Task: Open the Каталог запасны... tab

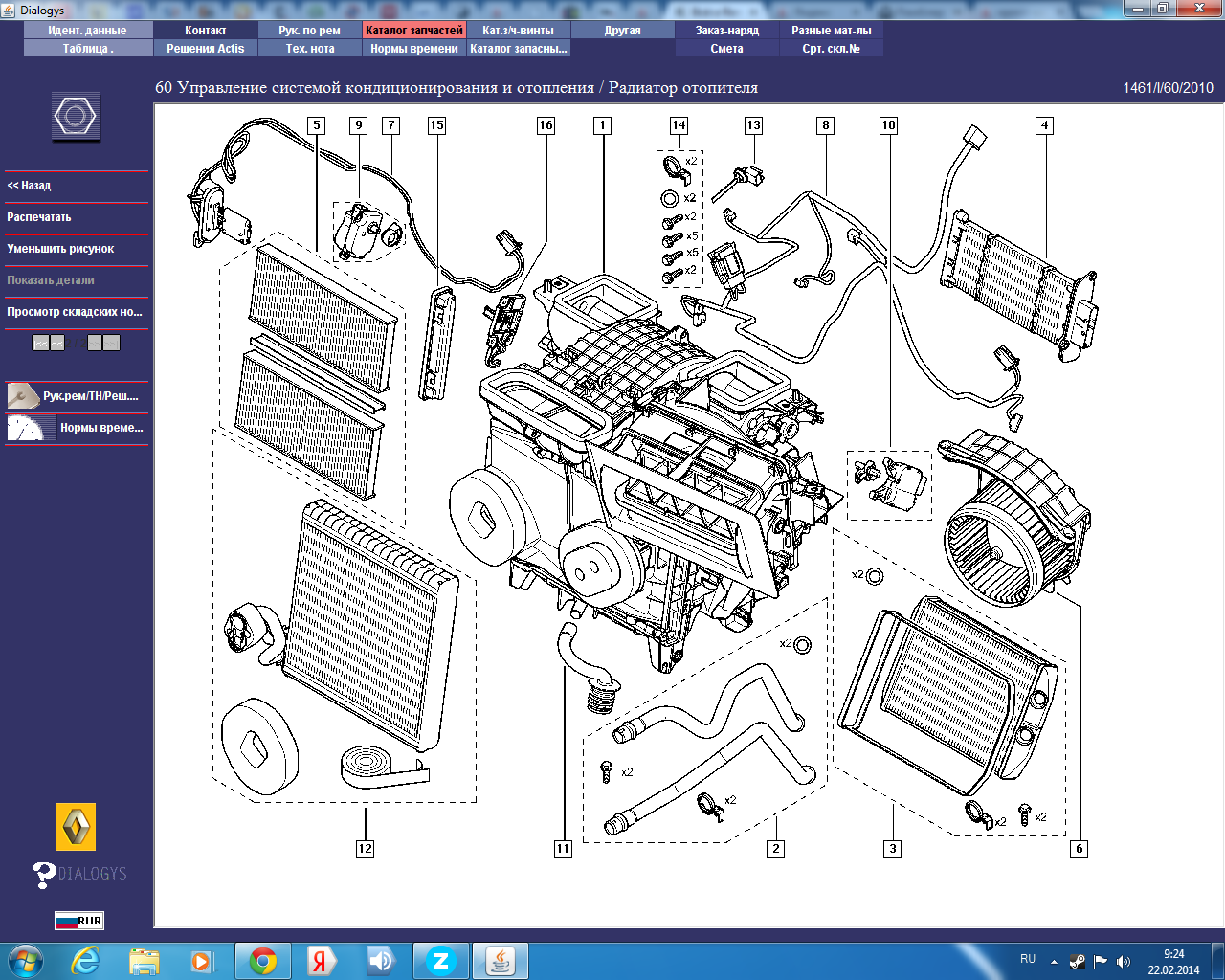Action: tap(519, 49)
